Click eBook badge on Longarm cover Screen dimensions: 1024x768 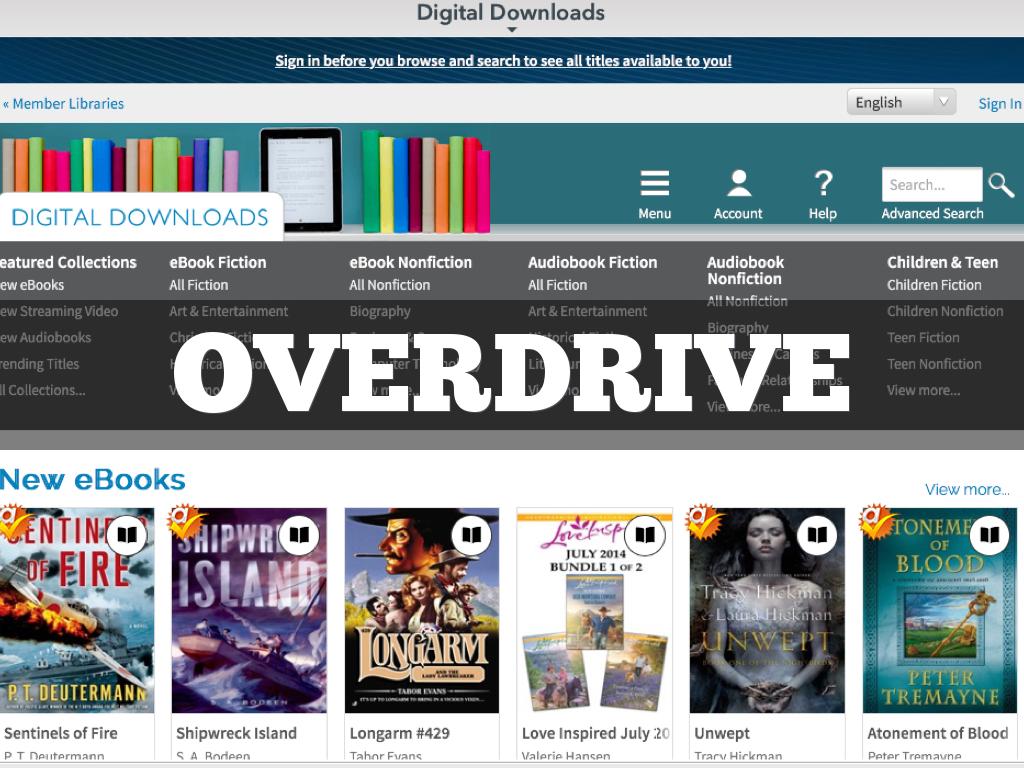click(x=471, y=536)
